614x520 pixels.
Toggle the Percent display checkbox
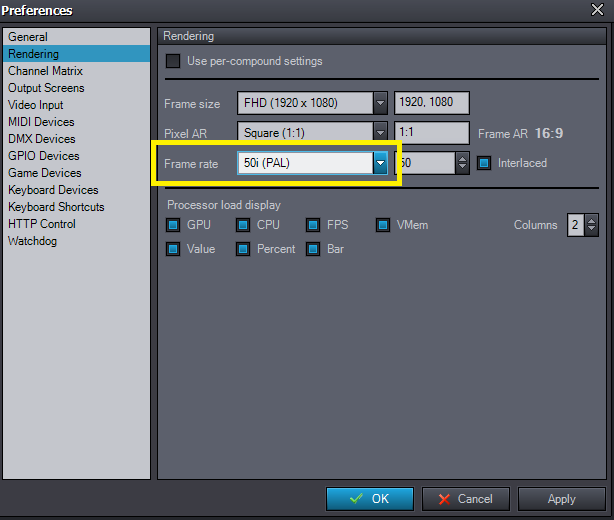pyautogui.click(x=243, y=249)
